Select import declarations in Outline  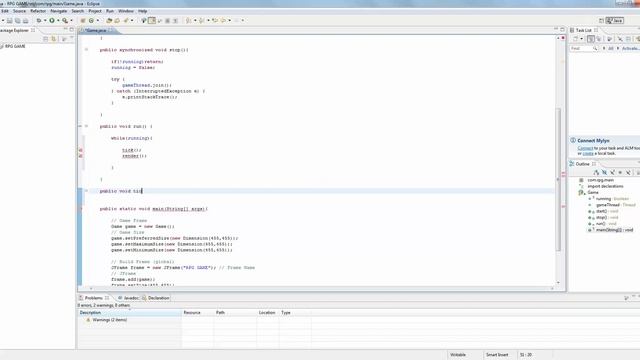tap(605, 186)
